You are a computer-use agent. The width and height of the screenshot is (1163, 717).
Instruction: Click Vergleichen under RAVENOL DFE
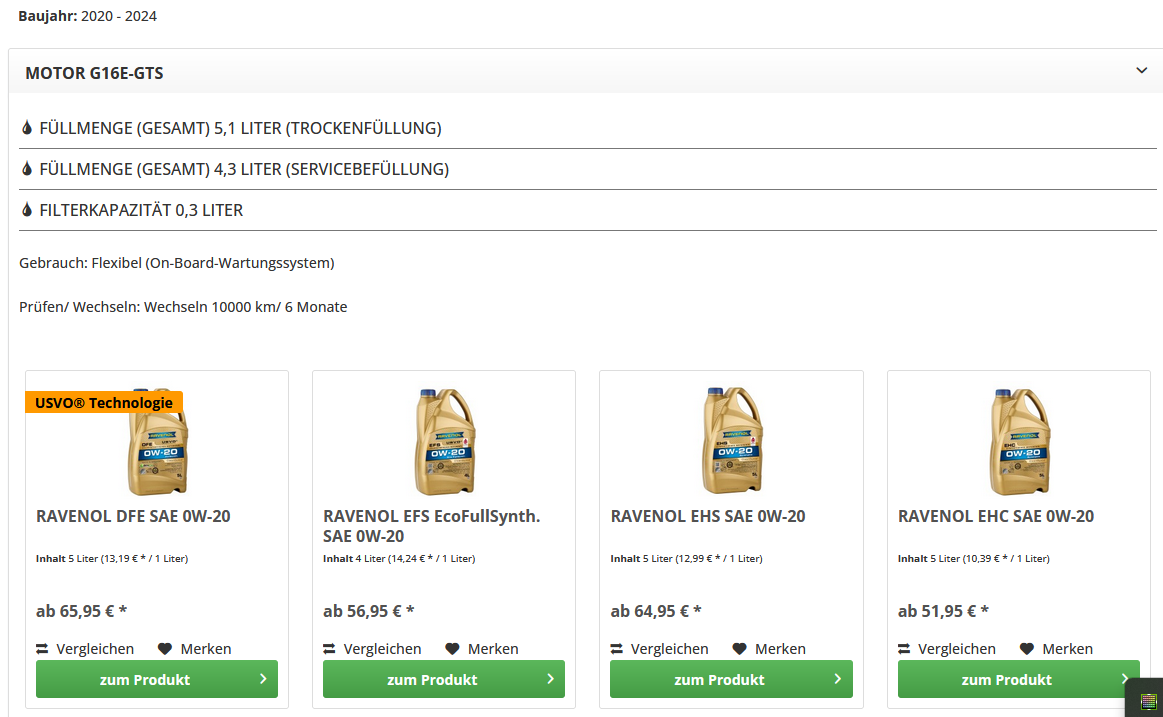[95, 649]
